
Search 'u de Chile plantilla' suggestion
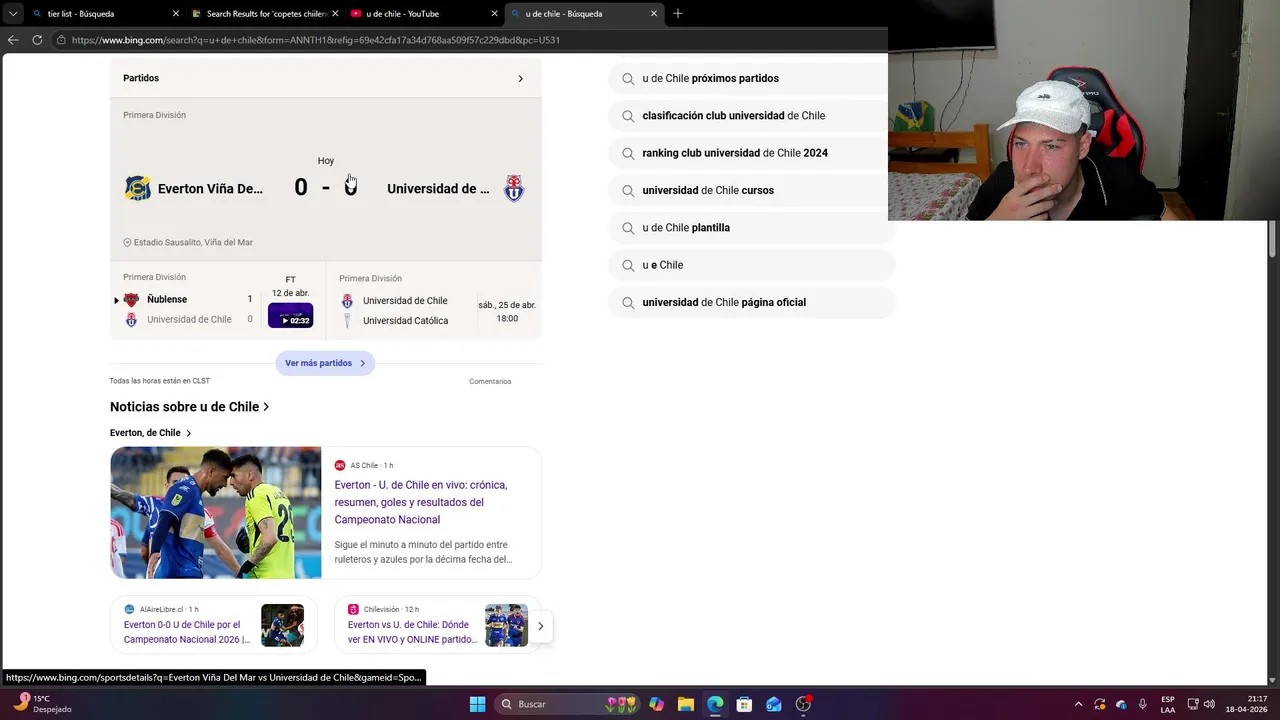pos(750,228)
